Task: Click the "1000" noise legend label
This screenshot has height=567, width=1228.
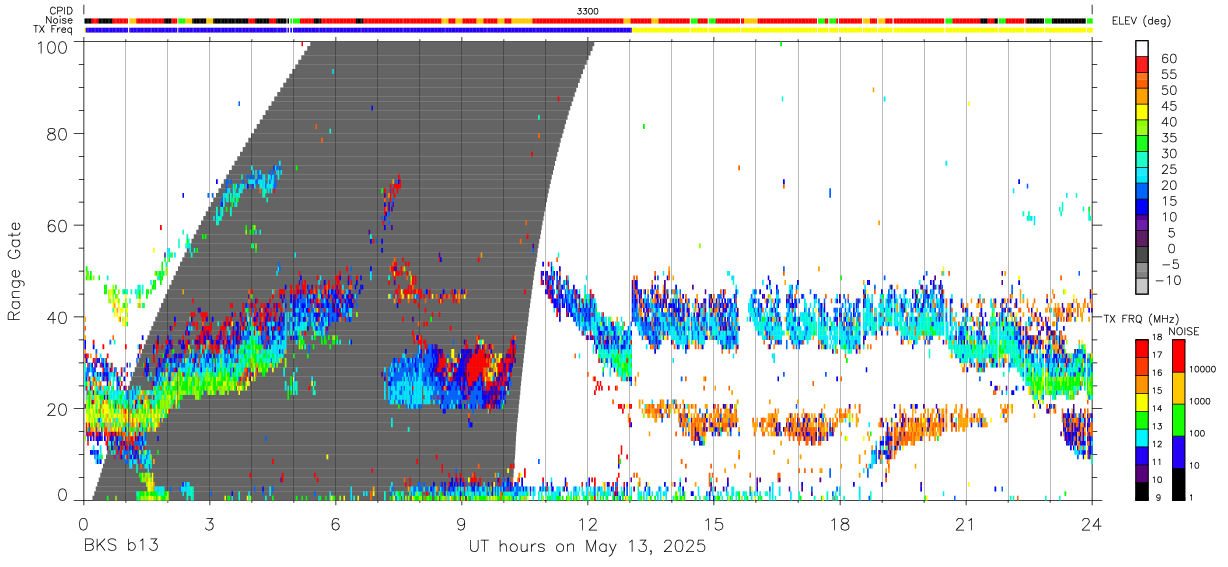Action: (x=1200, y=401)
